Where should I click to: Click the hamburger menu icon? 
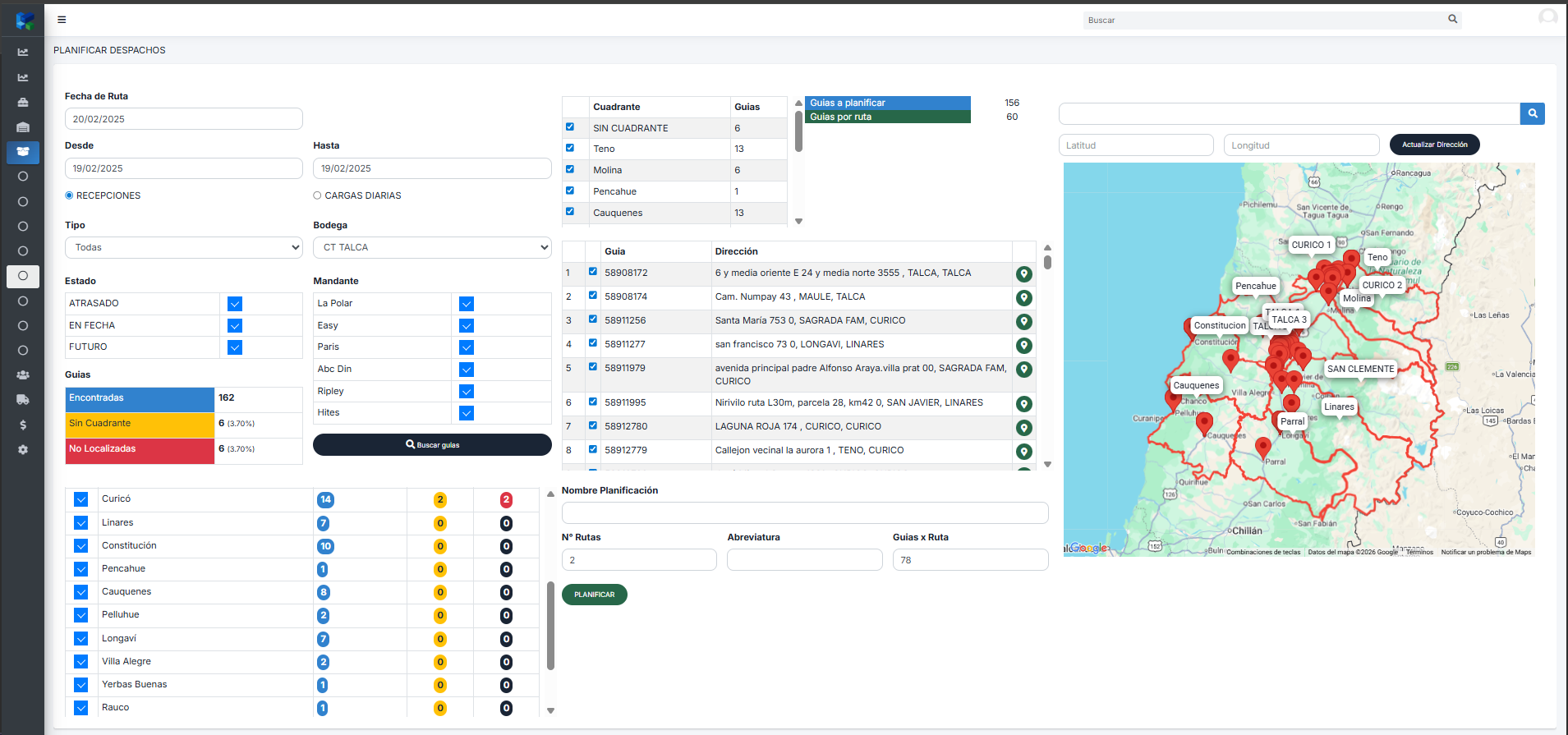(x=62, y=20)
